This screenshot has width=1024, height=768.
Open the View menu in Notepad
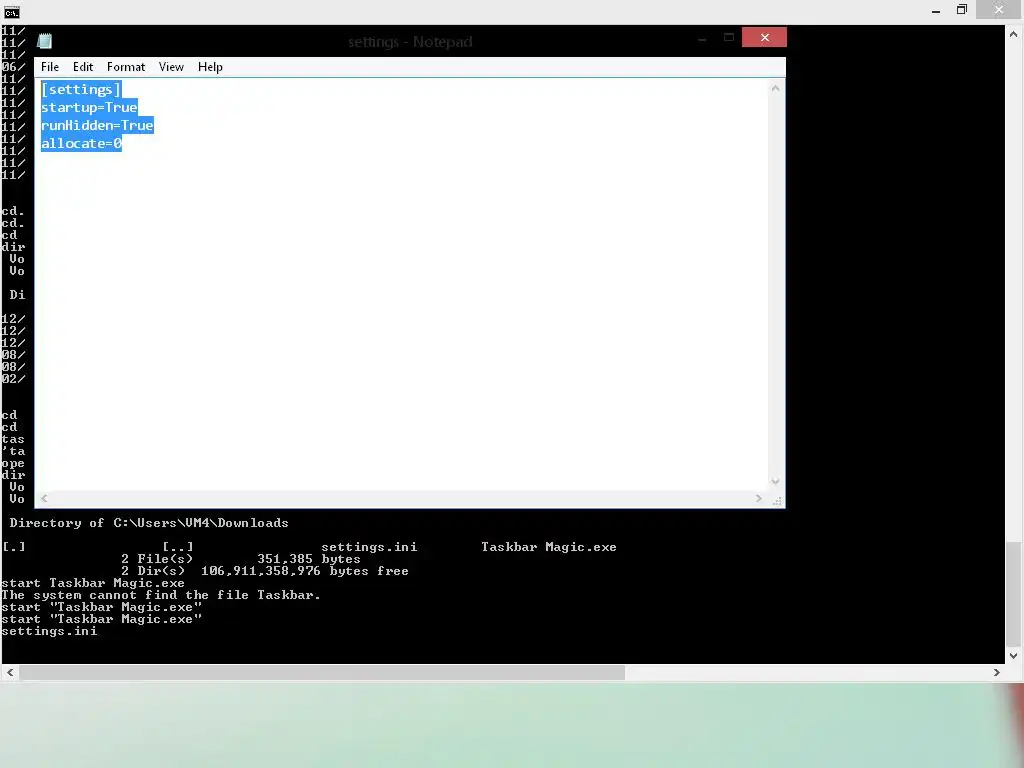tap(171, 67)
